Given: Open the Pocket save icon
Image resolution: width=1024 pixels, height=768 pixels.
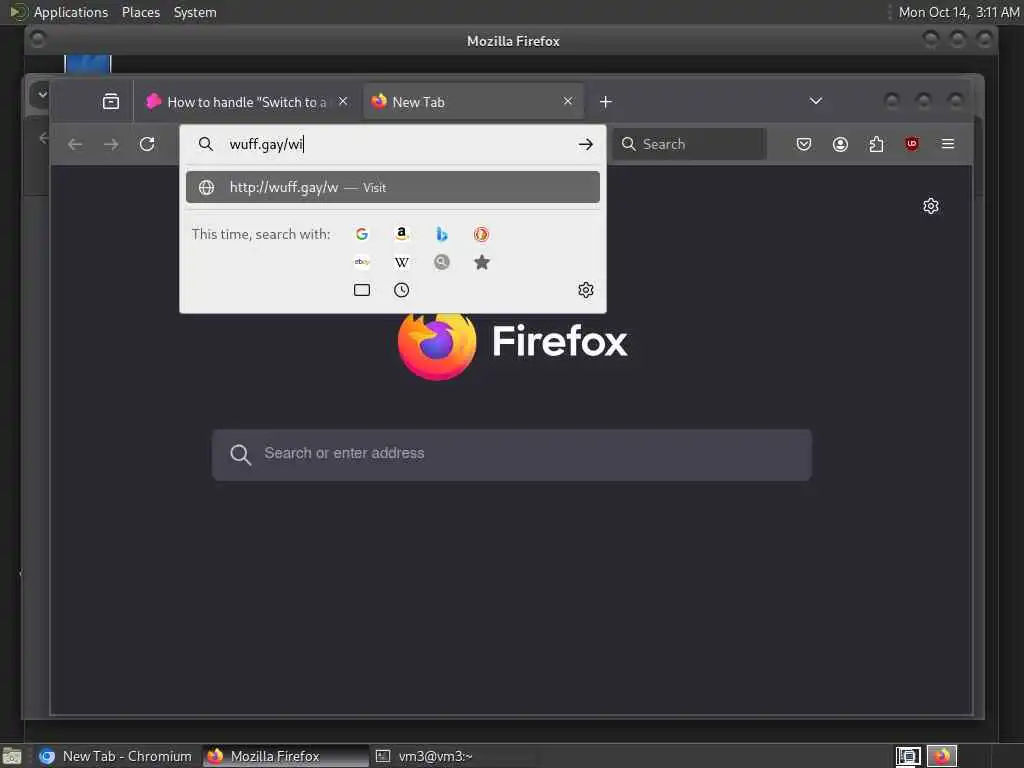Looking at the screenshot, I should pyautogui.click(x=804, y=144).
